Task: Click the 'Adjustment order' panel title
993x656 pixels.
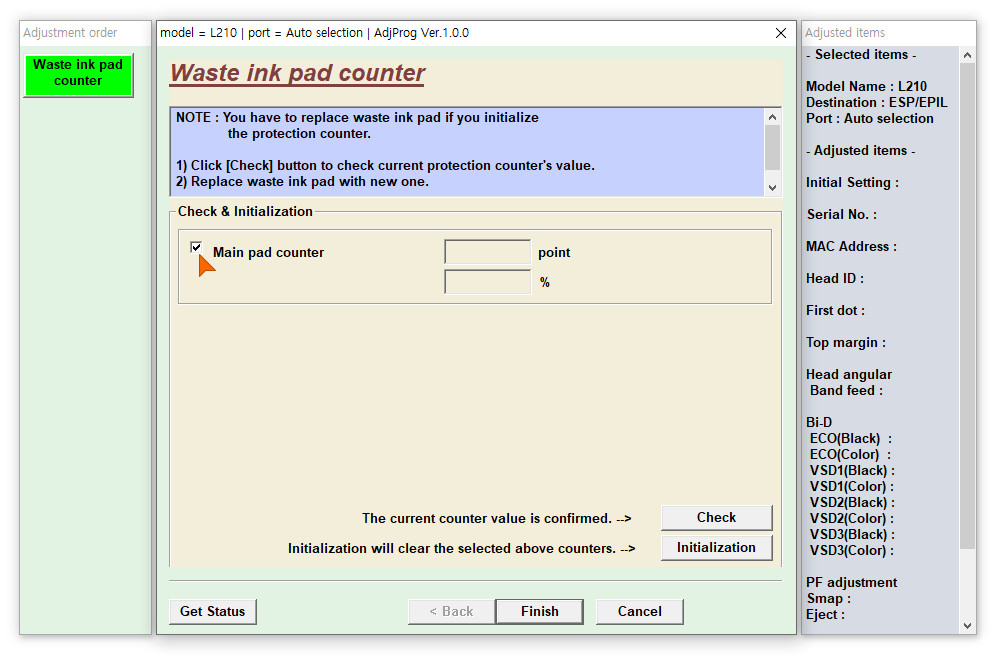Action: point(70,32)
